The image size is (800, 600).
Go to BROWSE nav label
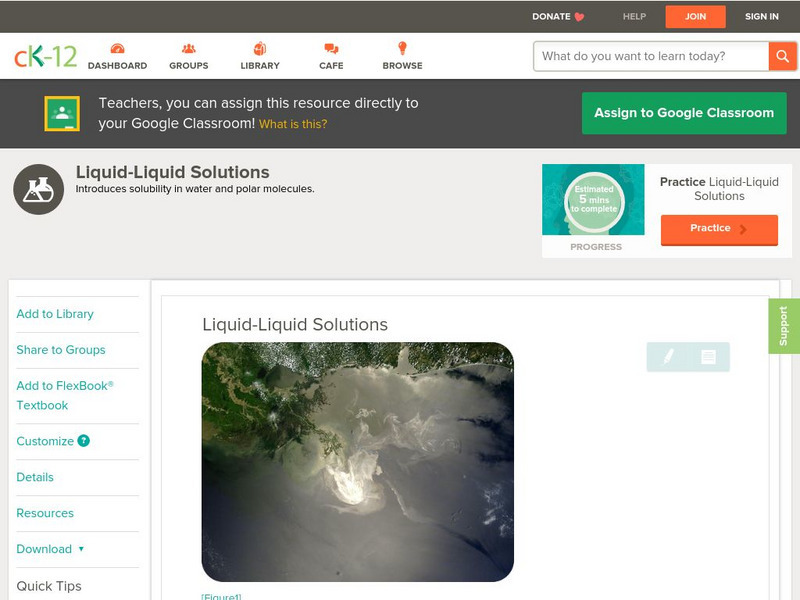pyautogui.click(x=403, y=66)
